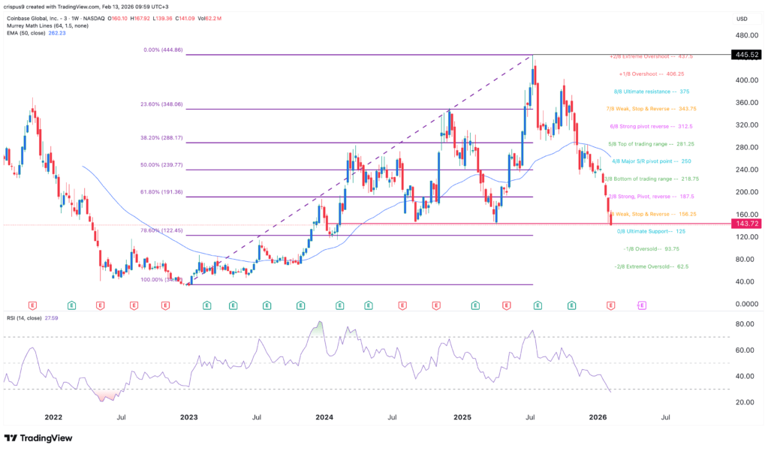
Task: Select the 23.60% (348.06) Fibonacci label
Action: (x=162, y=105)
